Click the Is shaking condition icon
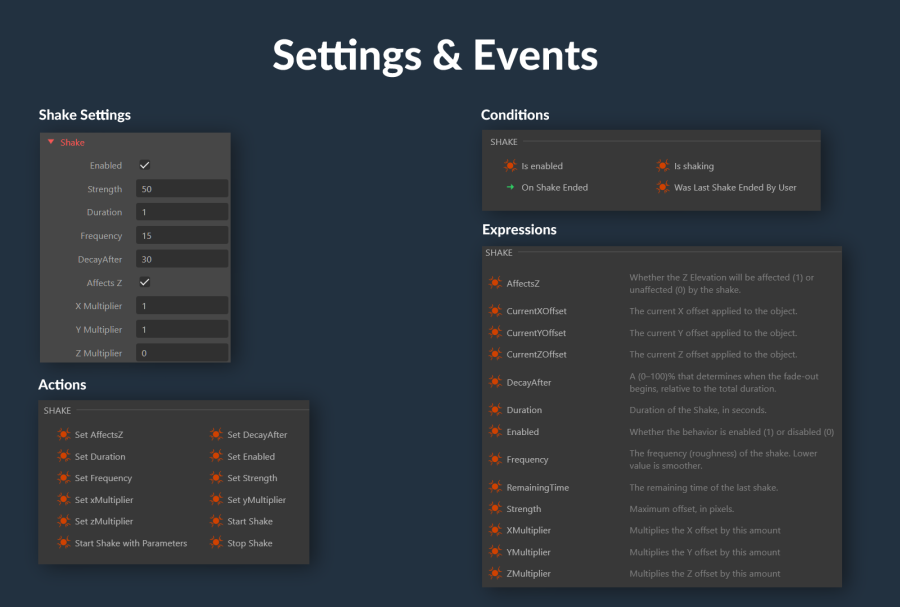 [x=662, y=166]
